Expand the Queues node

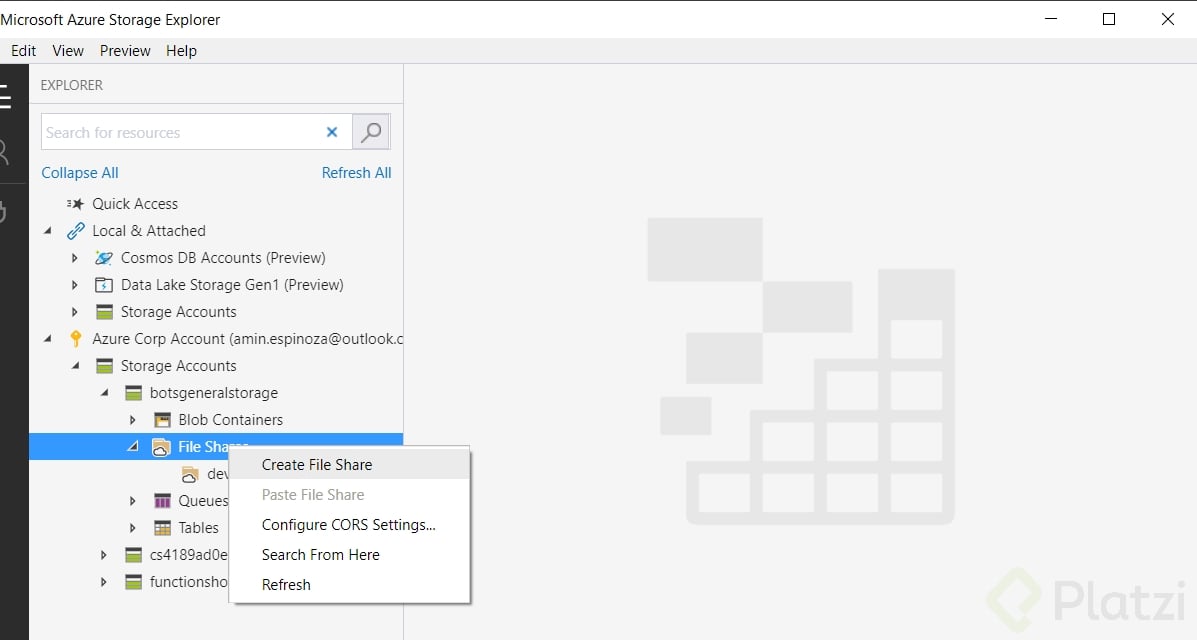pyautogui.click(x=133, y=501)
